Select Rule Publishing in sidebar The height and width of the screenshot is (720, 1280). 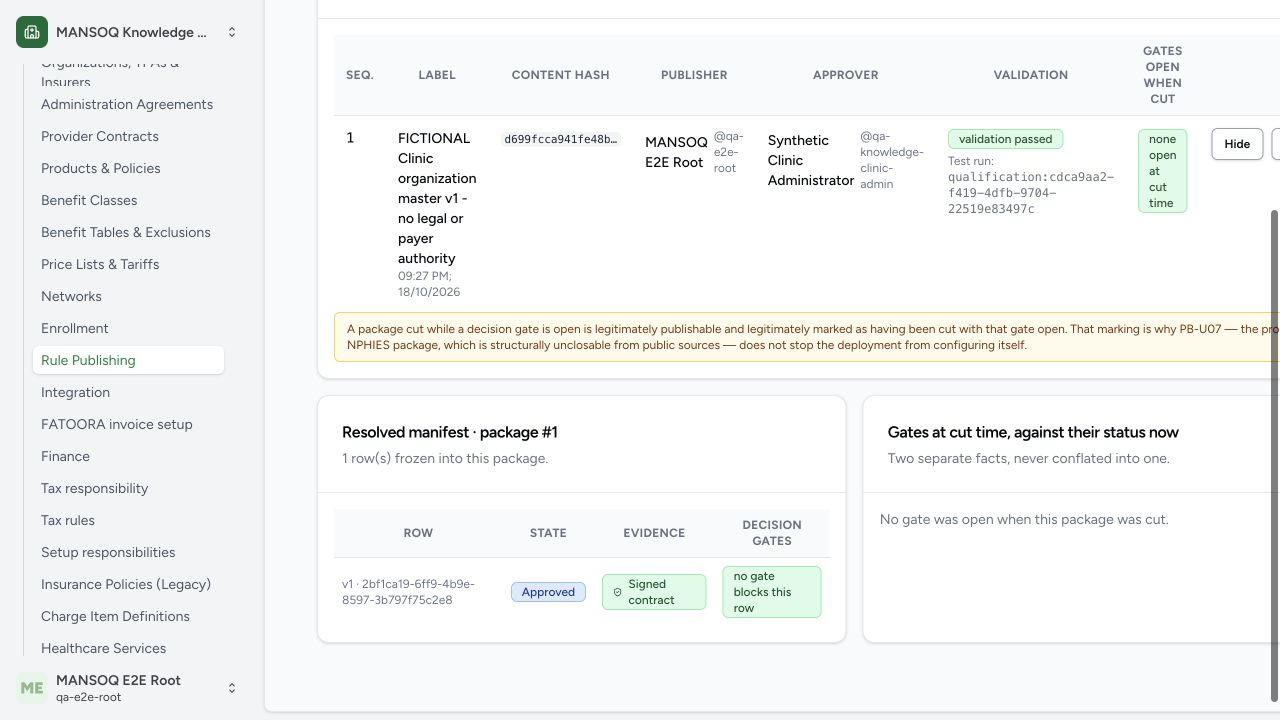click(x=128, y=360)
